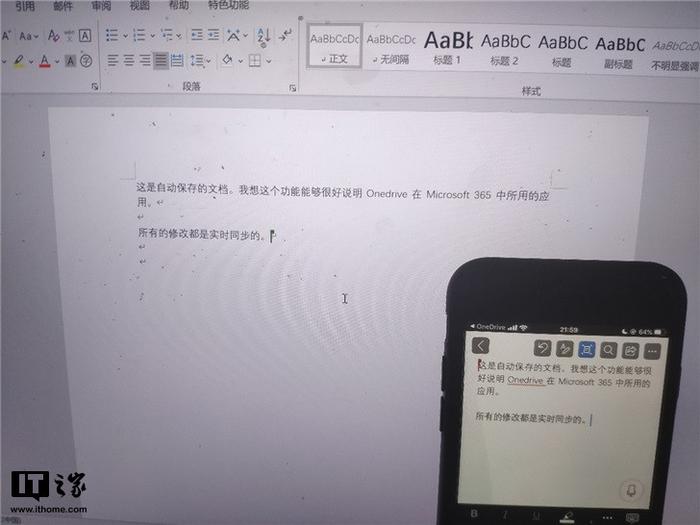Click the line spacing icon
This screenshot has height=525, width=700.
(x=197, y=61)
